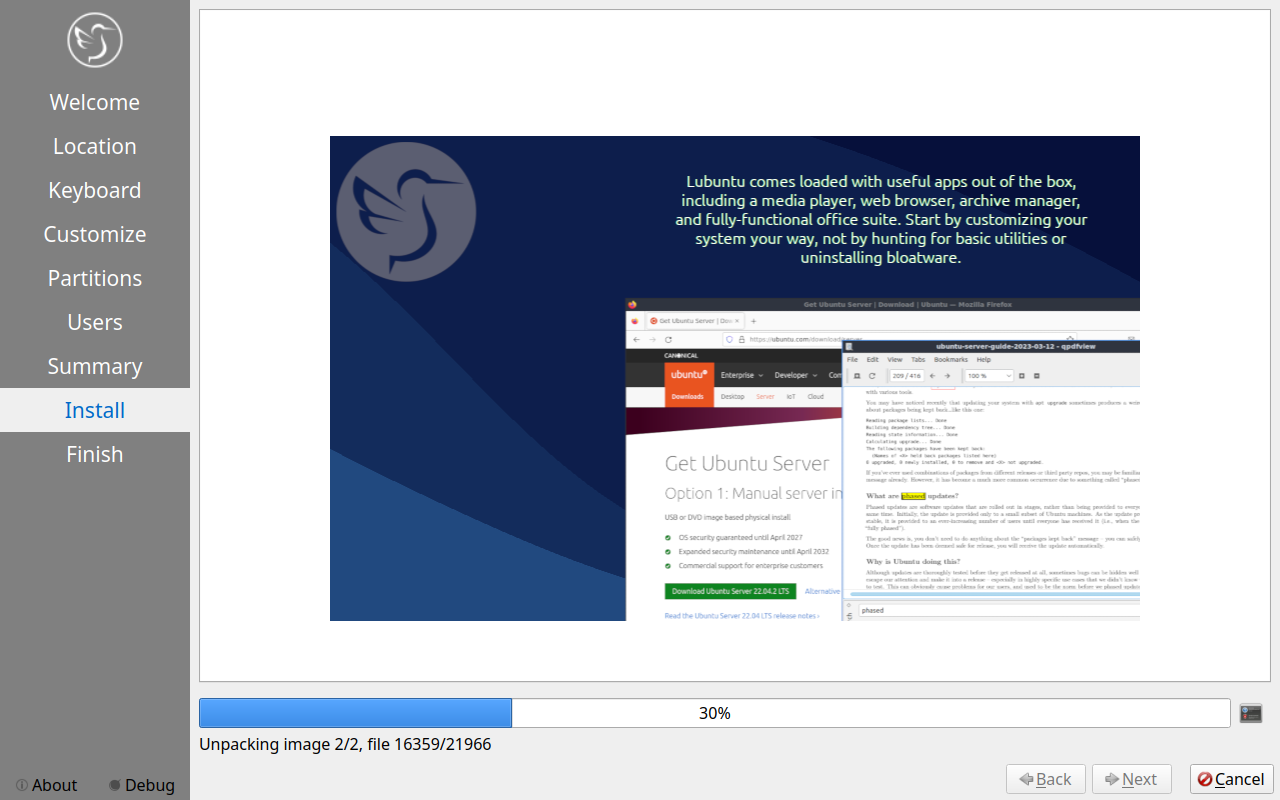
Task: Click the Lubuntu hummingbird logo in sidebar
Action: pos(95,40)
